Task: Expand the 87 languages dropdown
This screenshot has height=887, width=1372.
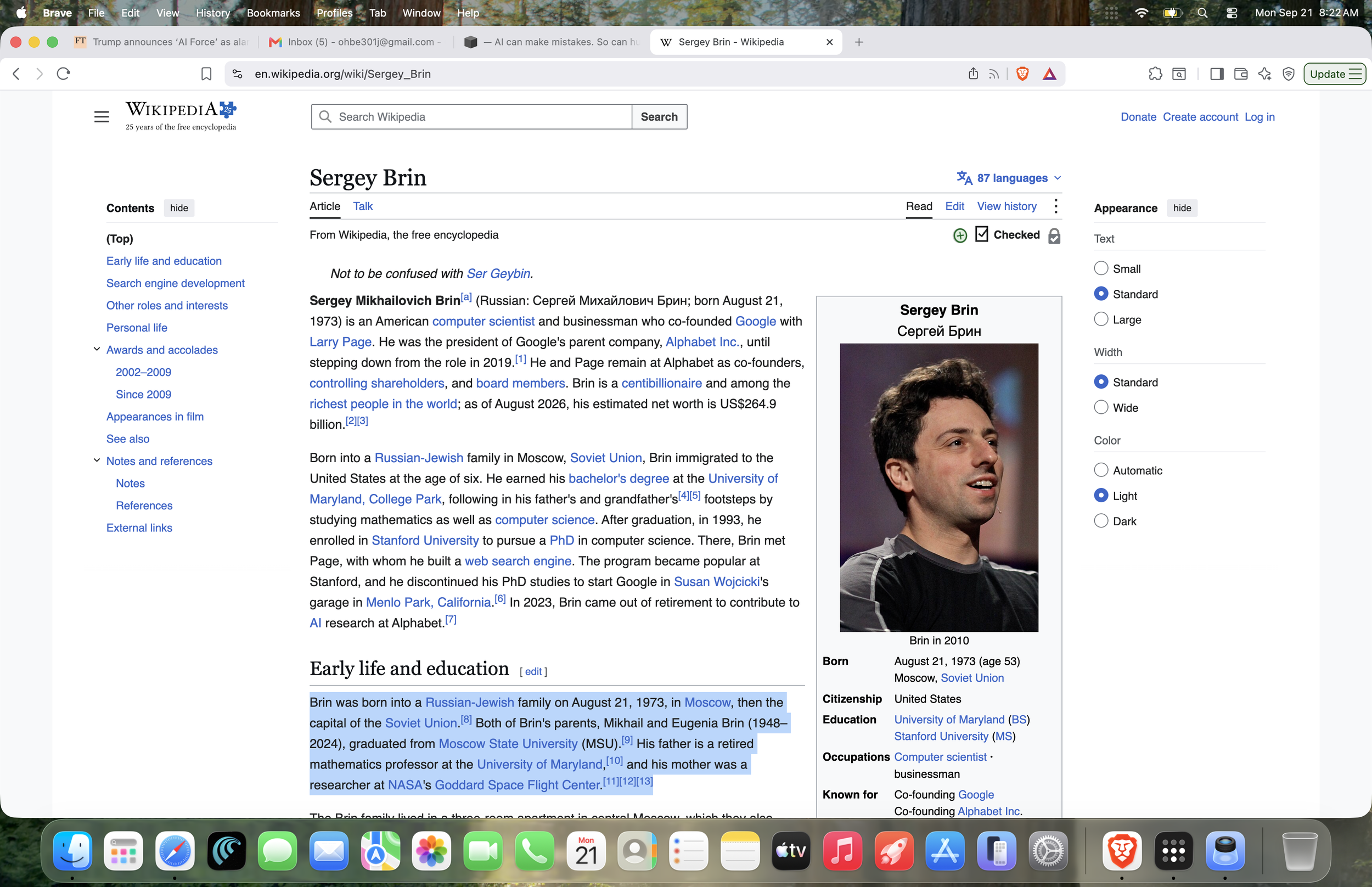Action: [1009, 178]
